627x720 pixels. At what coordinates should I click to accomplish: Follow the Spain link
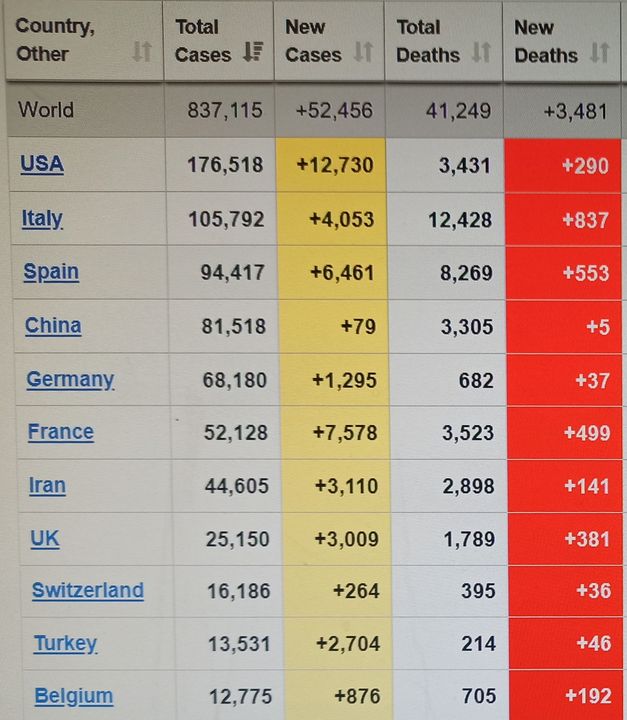(x=51, y=272)
